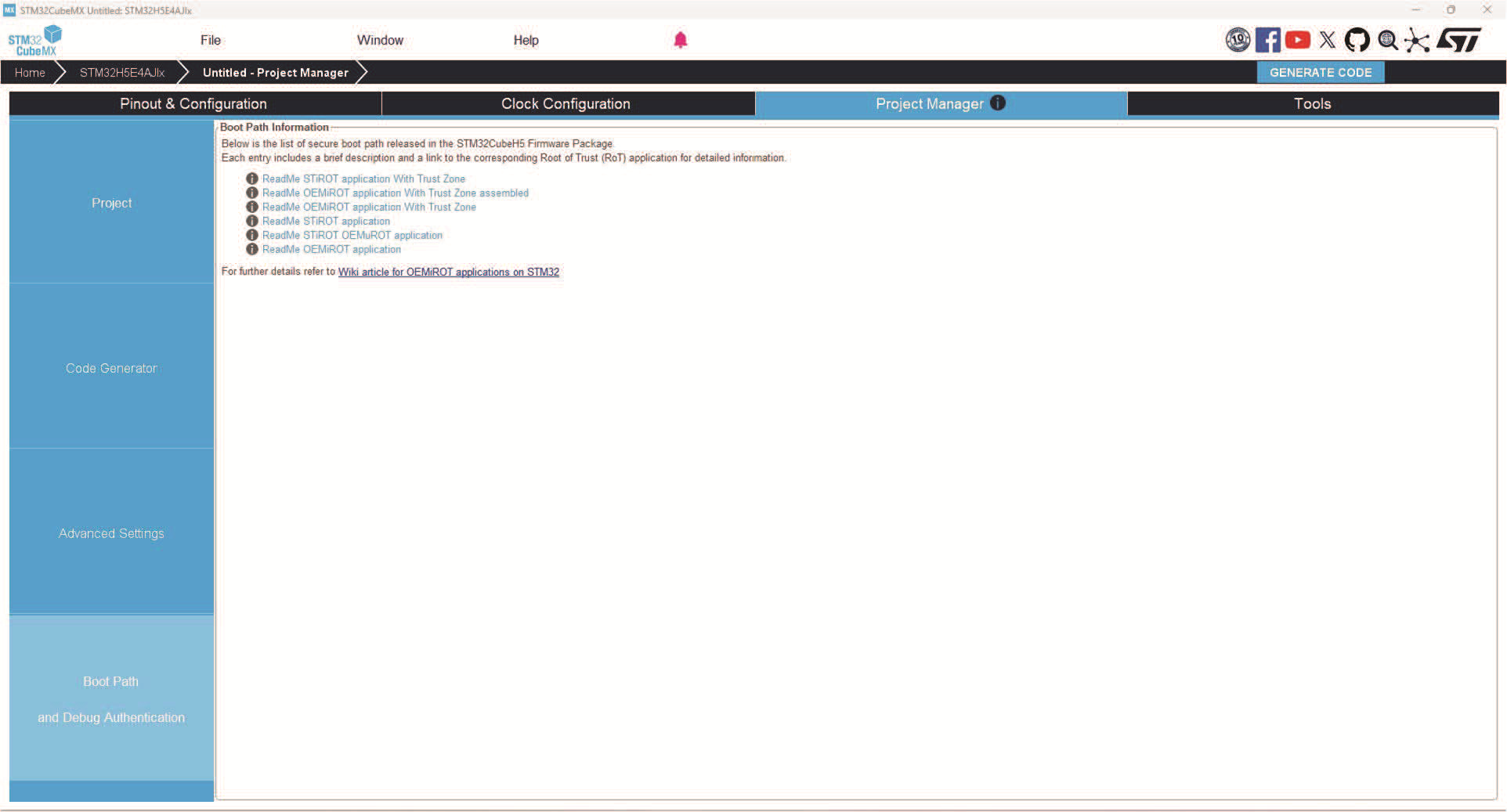Click Untitled - Project Manager breadcrumb
This screenshot has height=812, width=1507.
(x=276, y=72)
